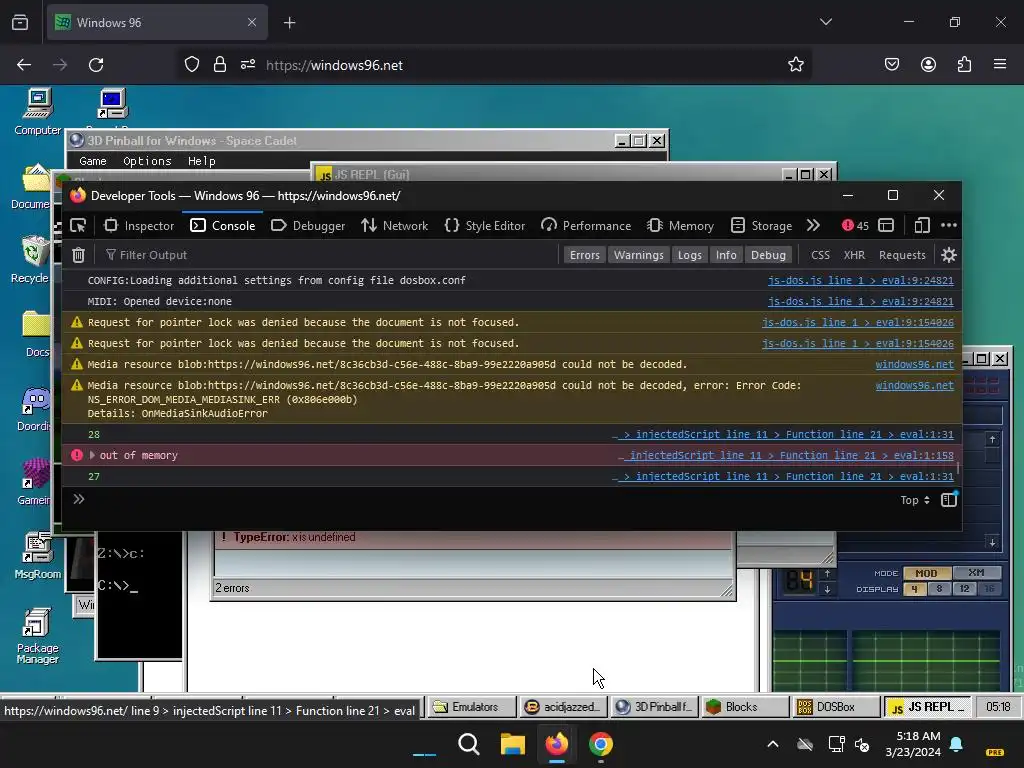Select MOD mode in the tracker
This screenshot has height=768, width=1024.
tap(926, 573)
